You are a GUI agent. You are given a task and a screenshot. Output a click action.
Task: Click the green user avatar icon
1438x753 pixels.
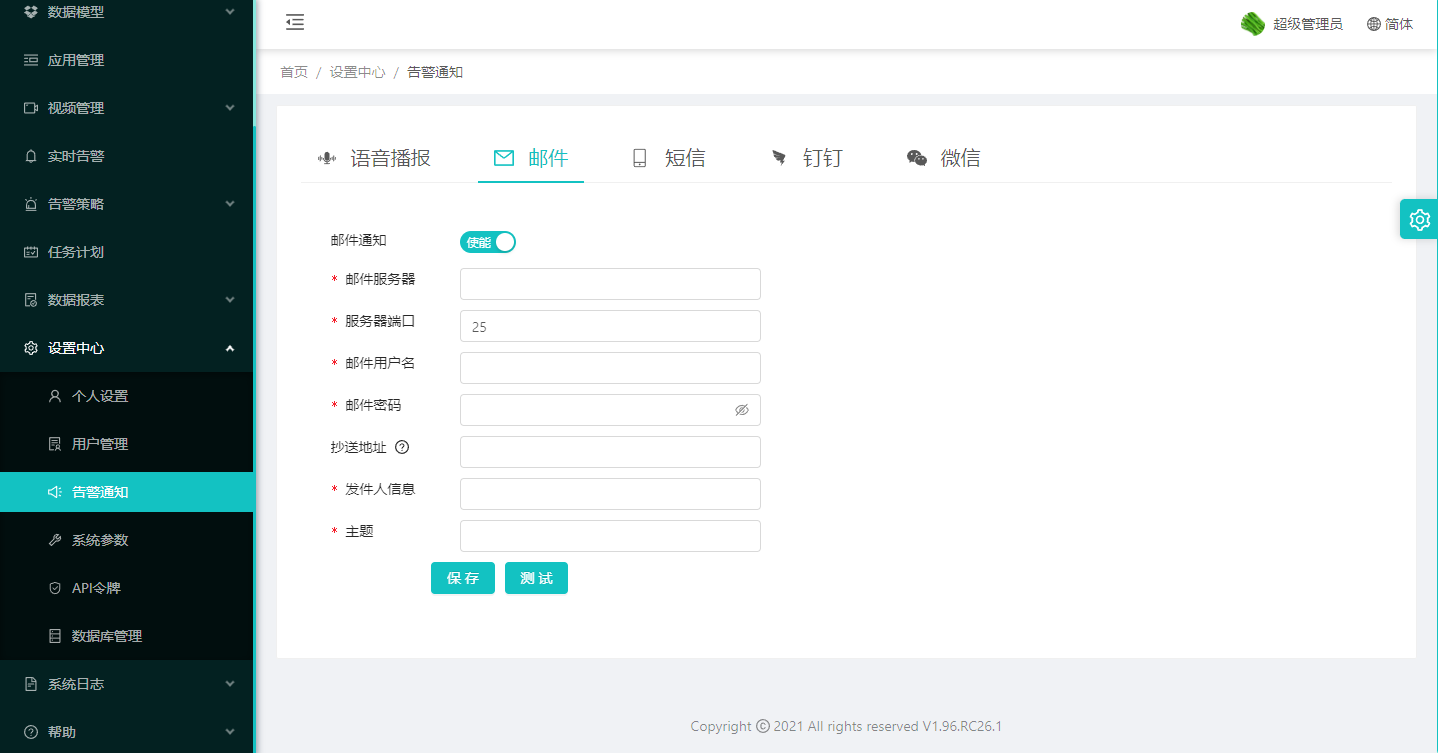[1252, 24]
